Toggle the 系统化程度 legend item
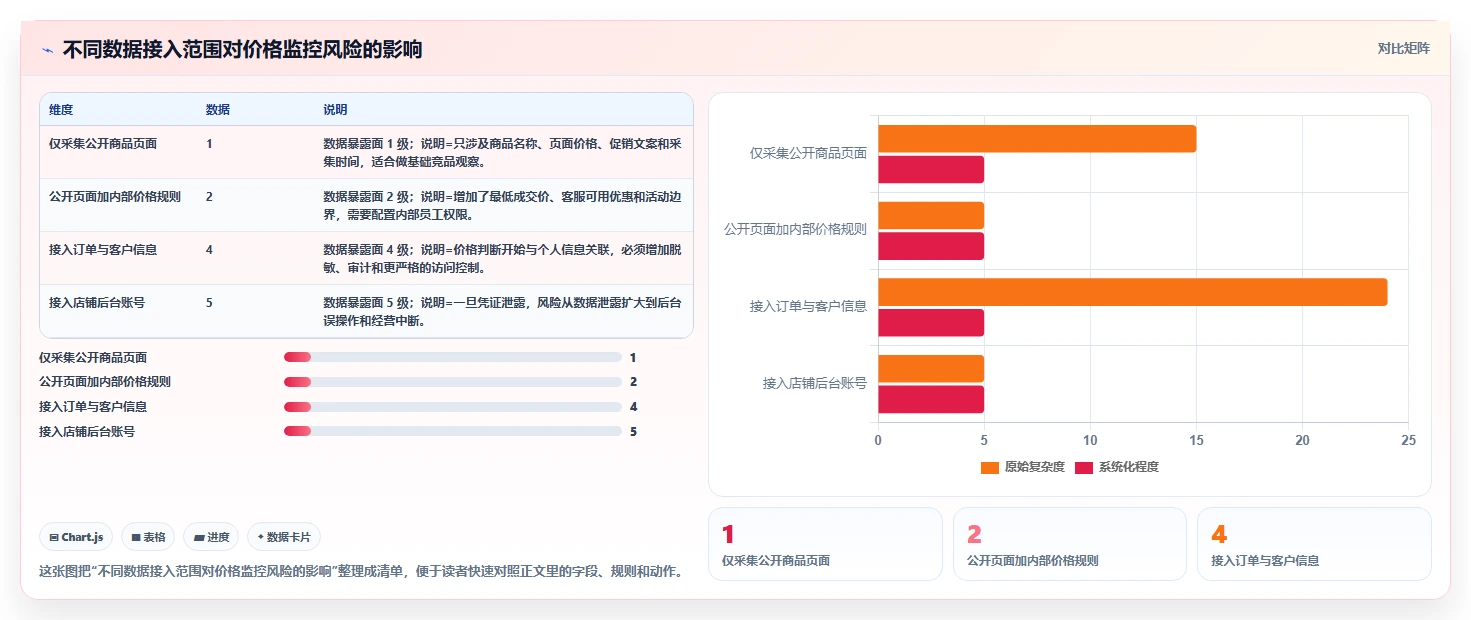The width and height of the screenshot is (1471, 620). tap(1116, 467)
